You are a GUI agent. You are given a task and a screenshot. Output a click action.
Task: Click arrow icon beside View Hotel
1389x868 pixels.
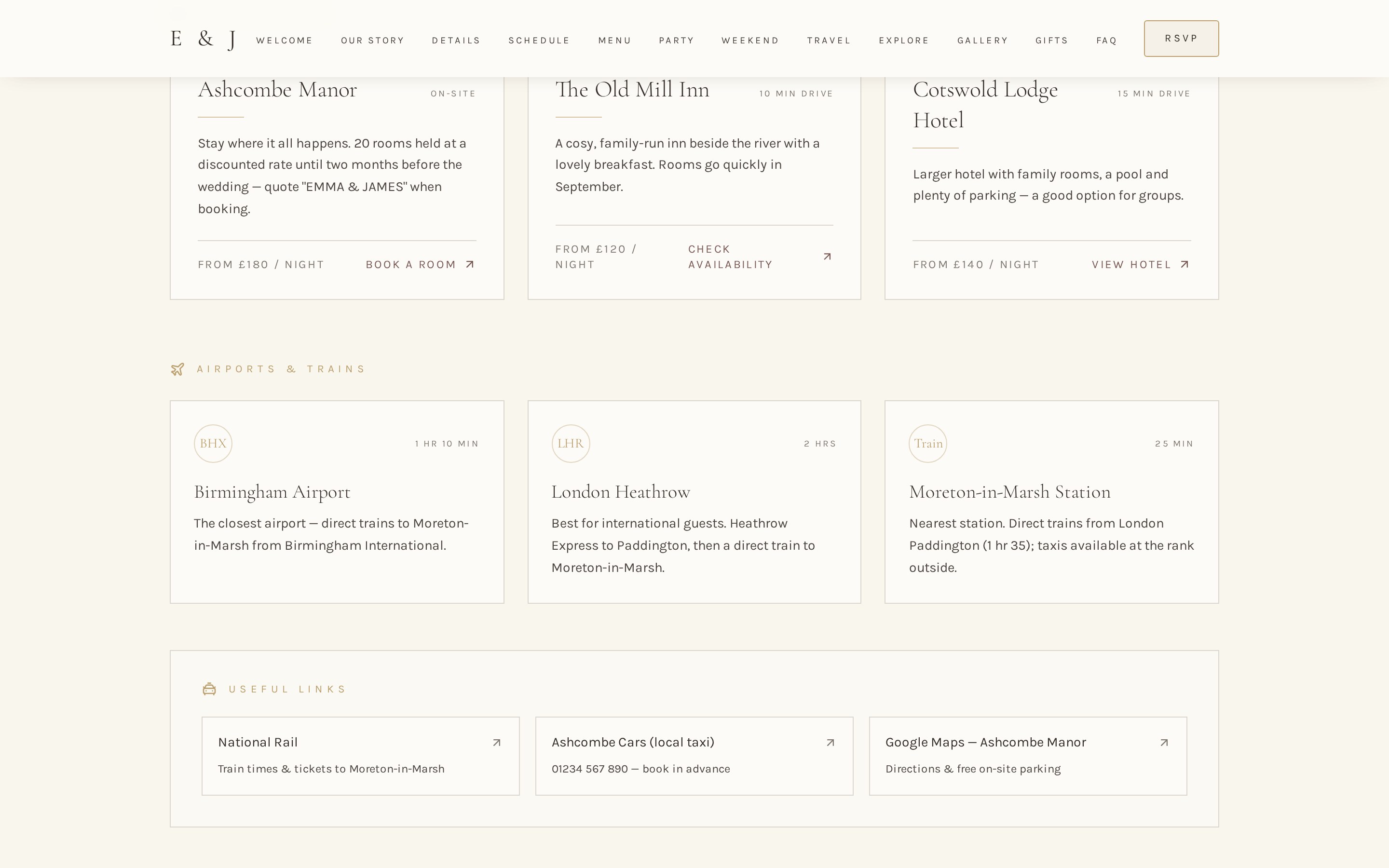point(1185,265)
